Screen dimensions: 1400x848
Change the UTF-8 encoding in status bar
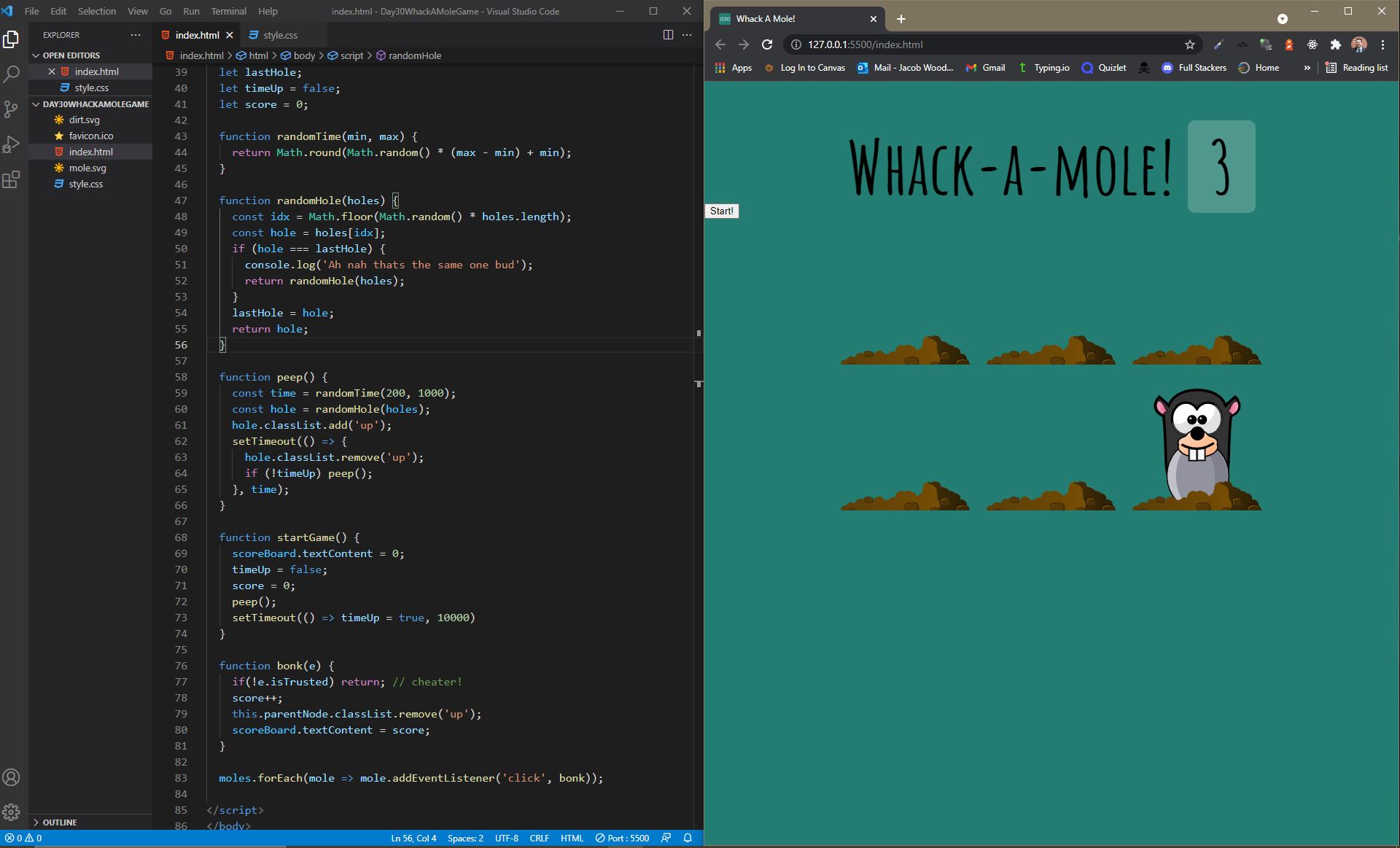point(507,839)
